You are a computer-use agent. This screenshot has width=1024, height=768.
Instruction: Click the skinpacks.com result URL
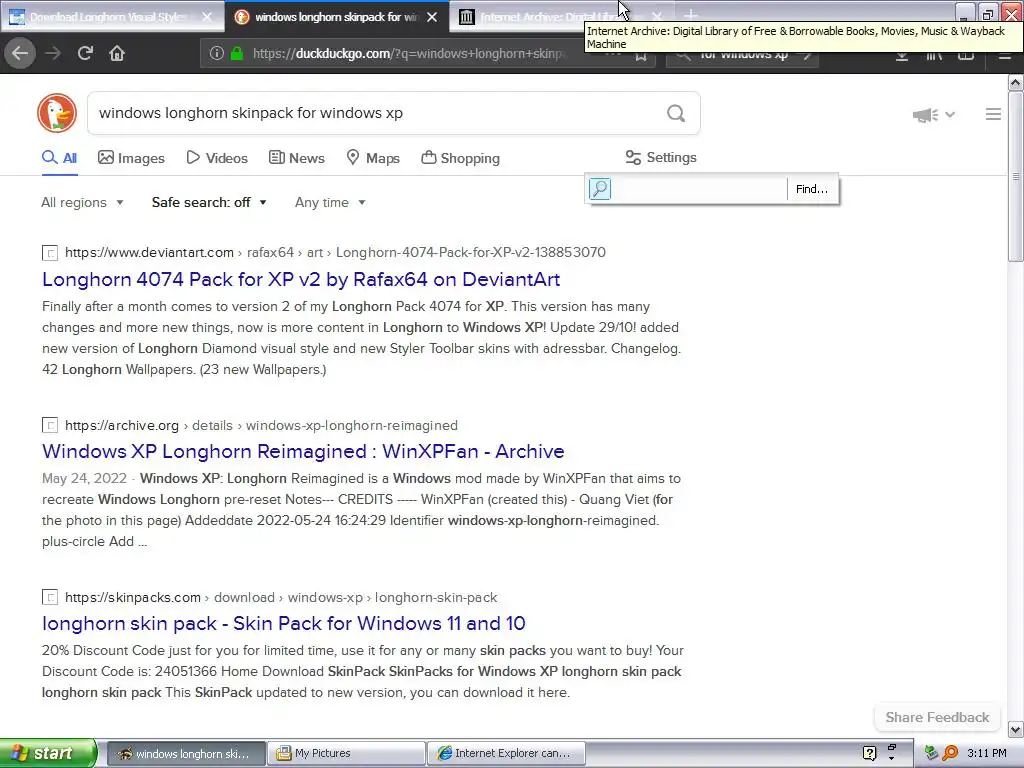tap(281, 597)
